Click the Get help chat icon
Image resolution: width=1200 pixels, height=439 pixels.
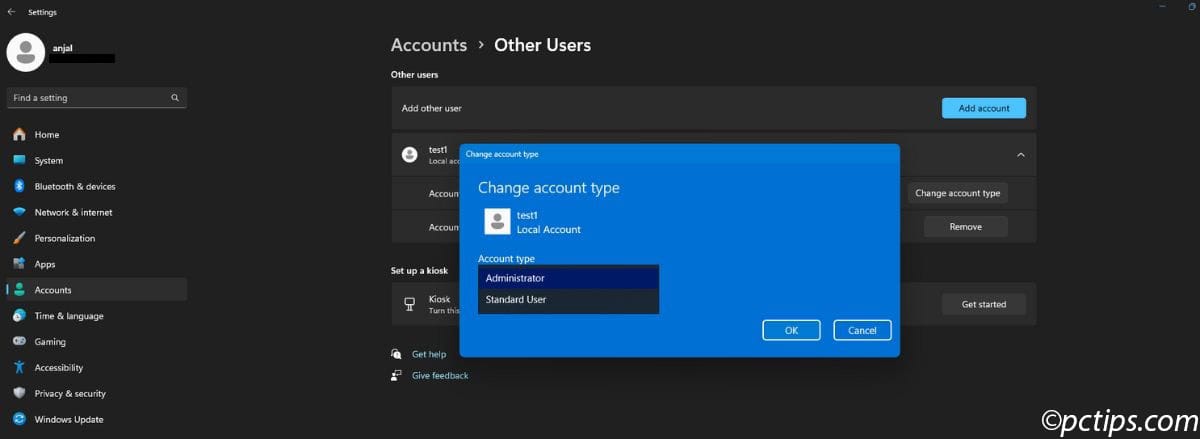pyautogui.click(x=397, y=354)
